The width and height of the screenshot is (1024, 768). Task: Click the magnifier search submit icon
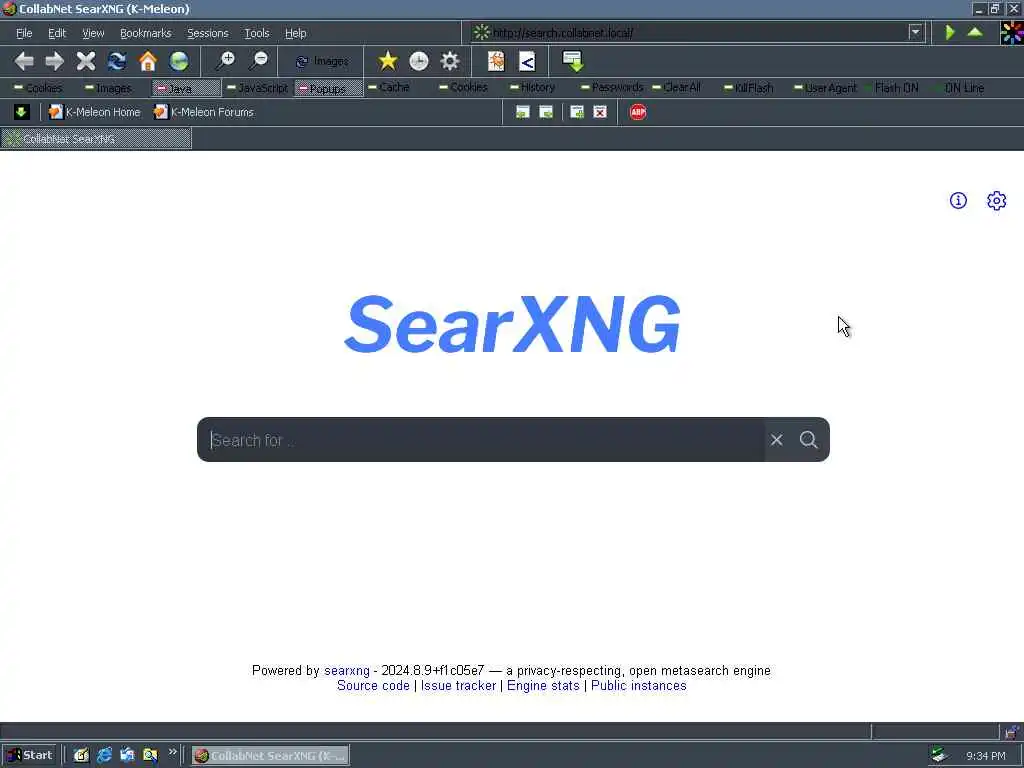point(808,440)
